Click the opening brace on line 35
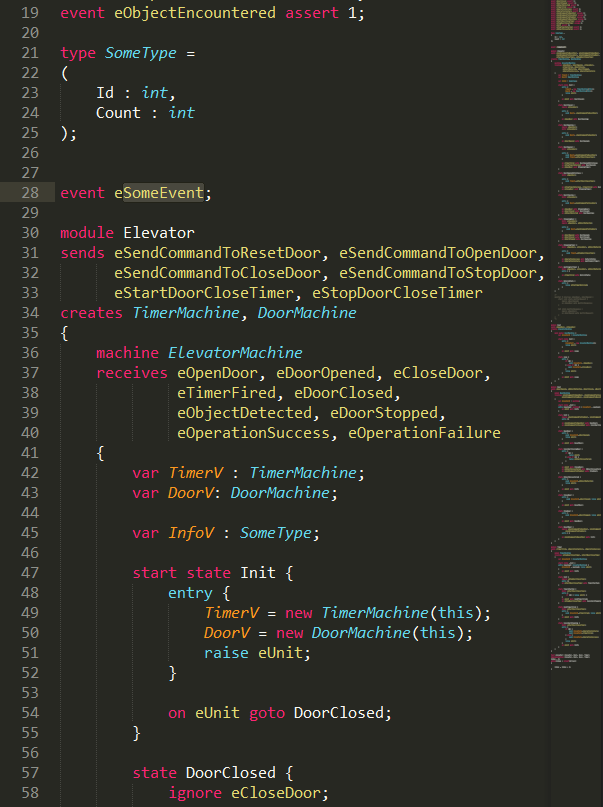The height and width of the screenshot is (807, 603). [64, 333]
